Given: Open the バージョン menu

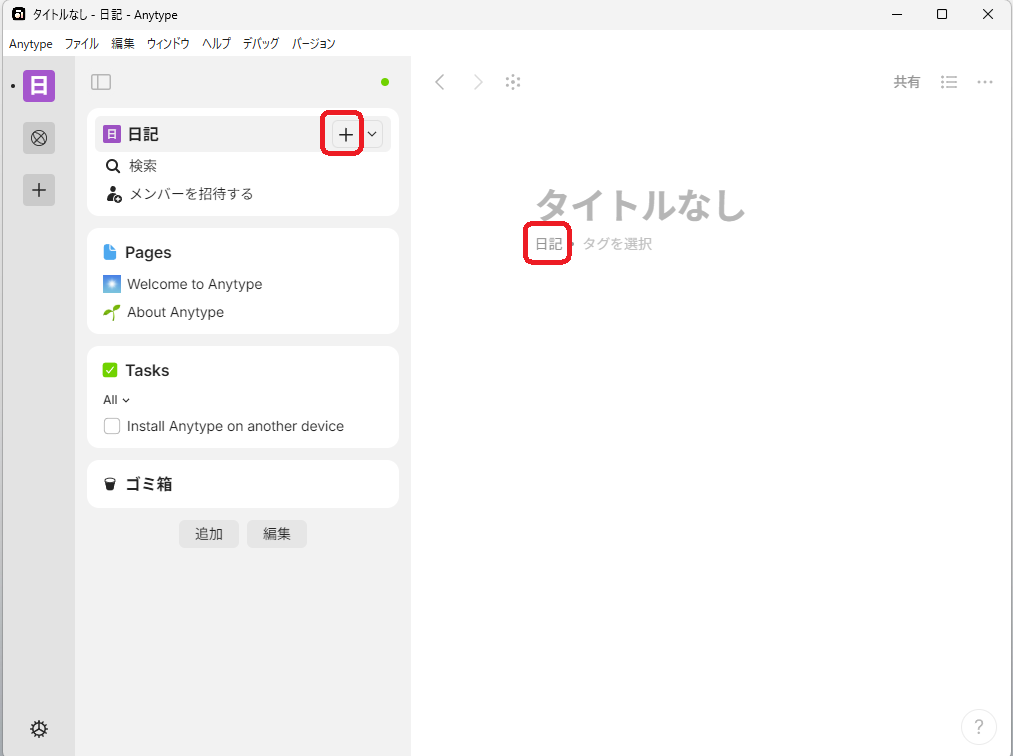Looking at the screenshot, I should [313, 44].
